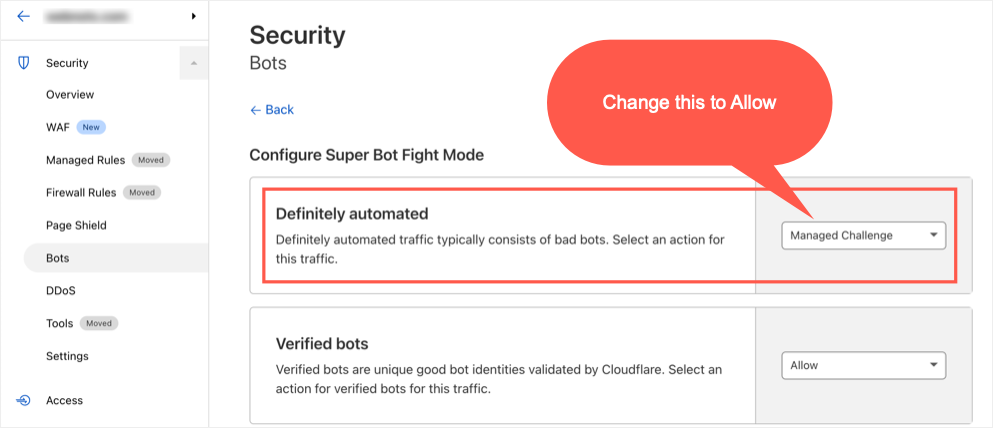Screen dimensions: 993x428
Task: Go to Security Overview
Action: (x=70, y=95)
